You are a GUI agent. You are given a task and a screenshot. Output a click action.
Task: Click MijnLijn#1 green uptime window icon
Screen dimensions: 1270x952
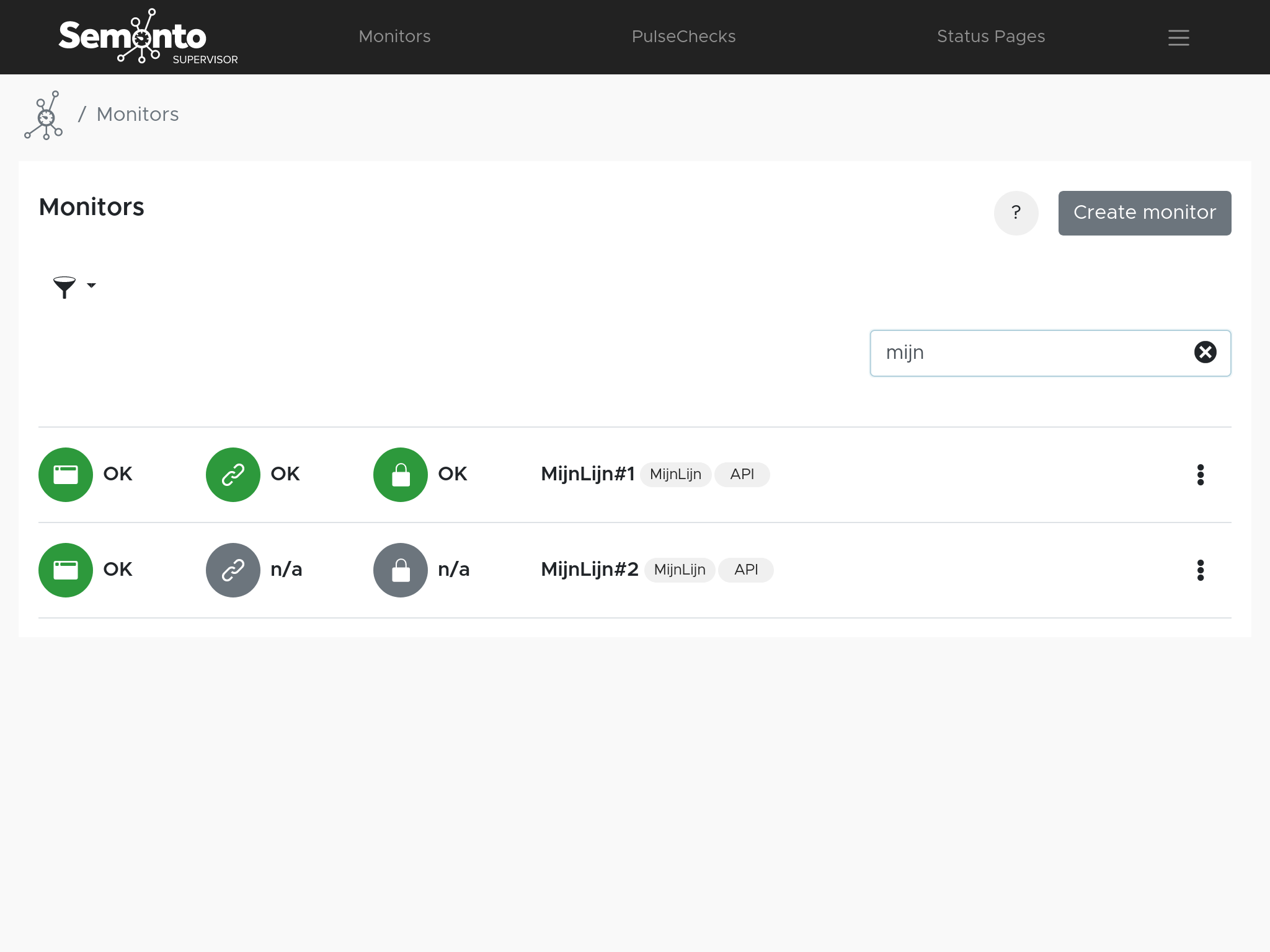coord(66,475)
